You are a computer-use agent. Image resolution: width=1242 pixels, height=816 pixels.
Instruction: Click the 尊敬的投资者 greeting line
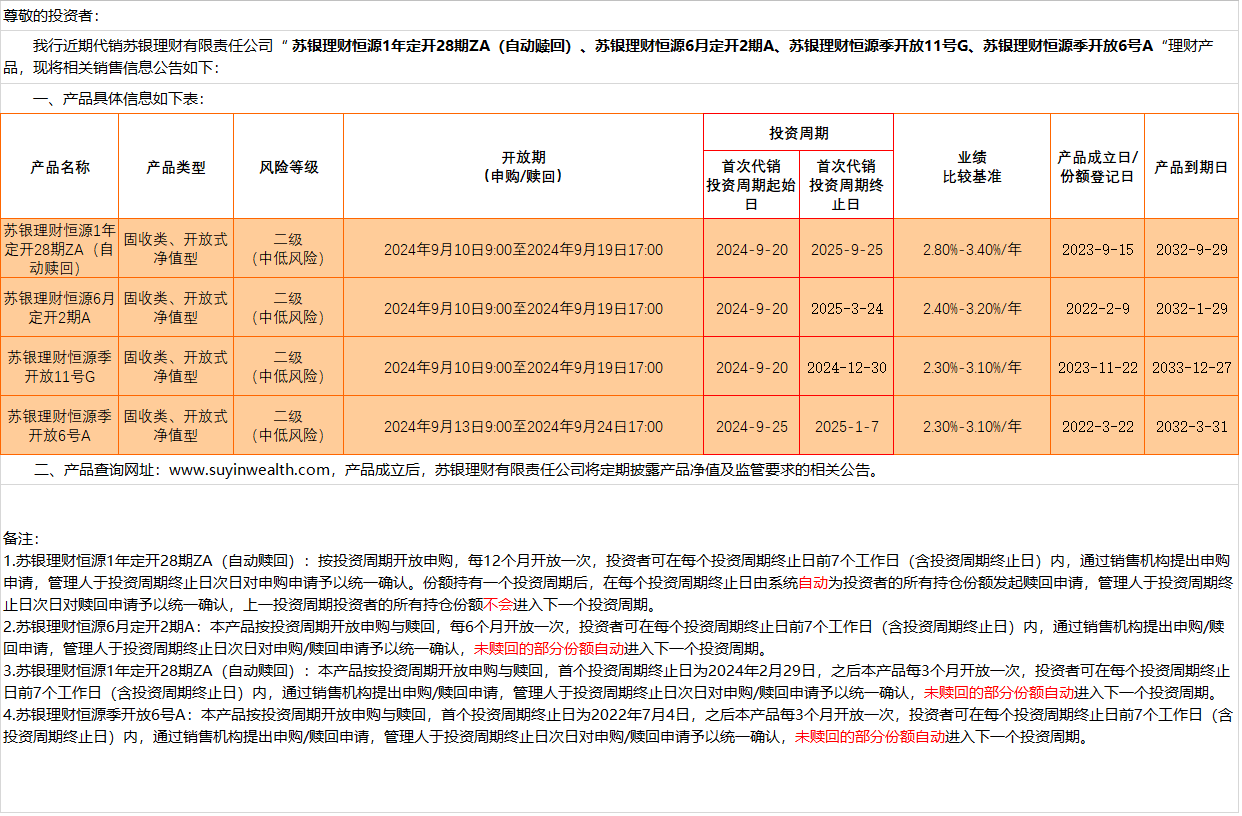(x=51, y=16)
